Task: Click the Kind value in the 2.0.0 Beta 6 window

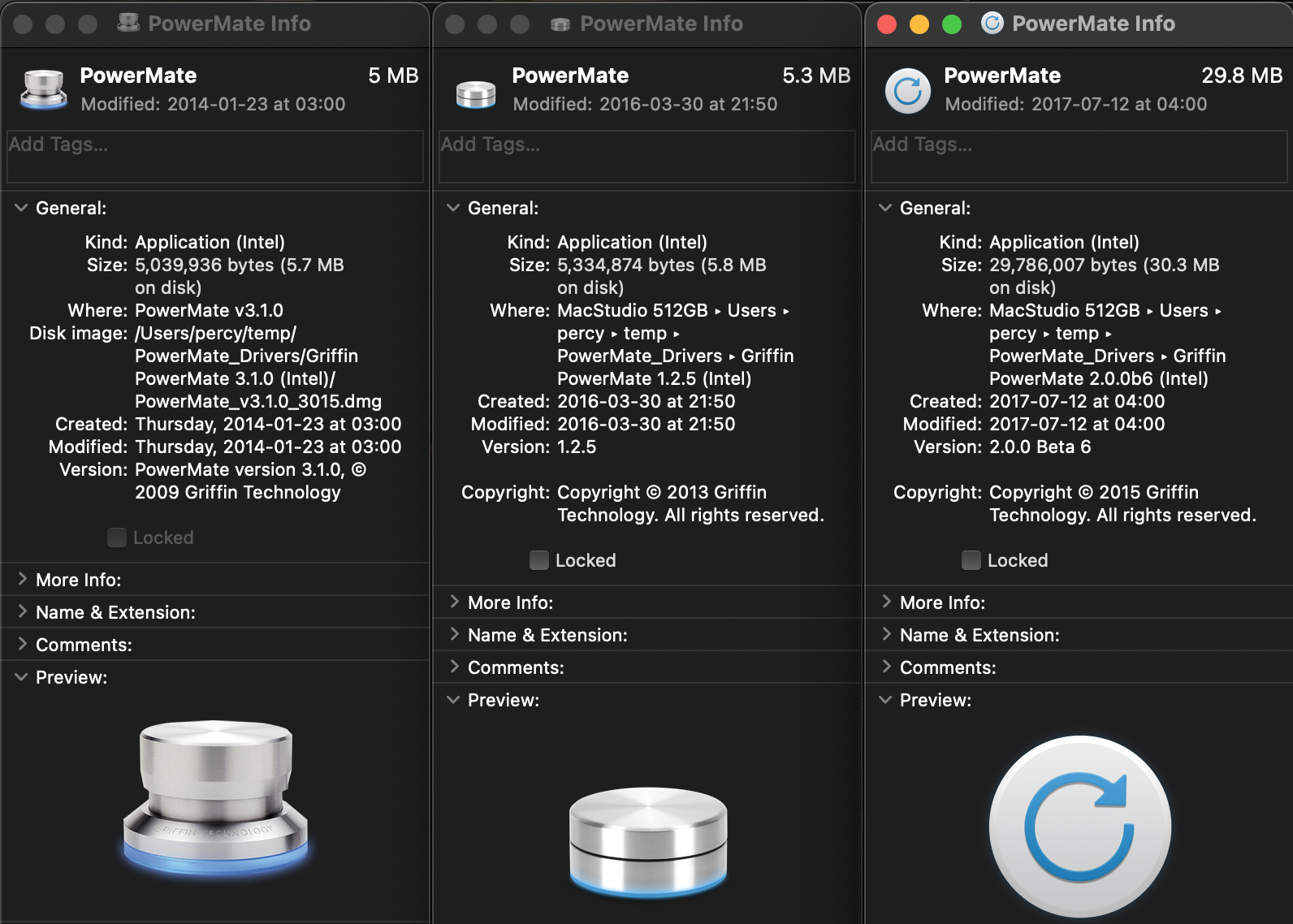Action: click(x=1064, y=242)
